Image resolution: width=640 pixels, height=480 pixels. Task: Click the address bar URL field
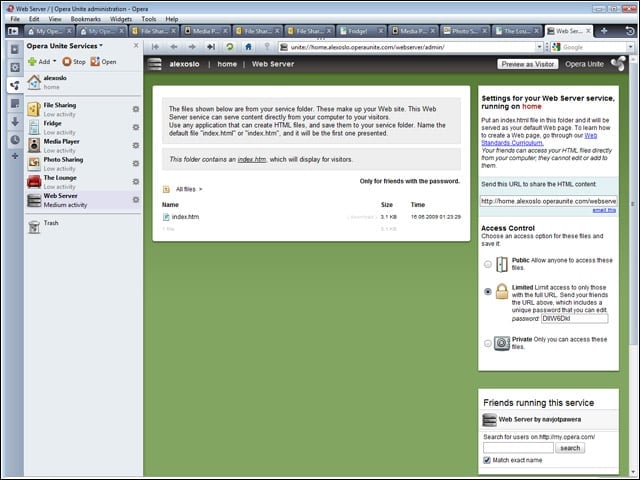(x=412, y=47)
